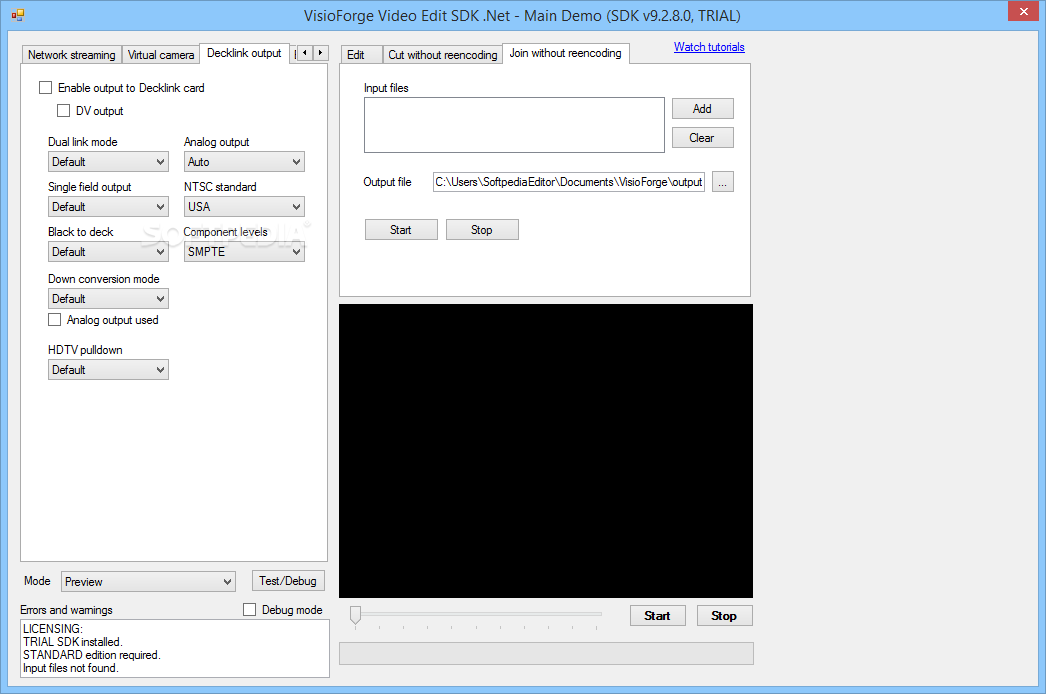The image size is (1046, 694).
Task: Click the Output file path field
Action: 568,182
